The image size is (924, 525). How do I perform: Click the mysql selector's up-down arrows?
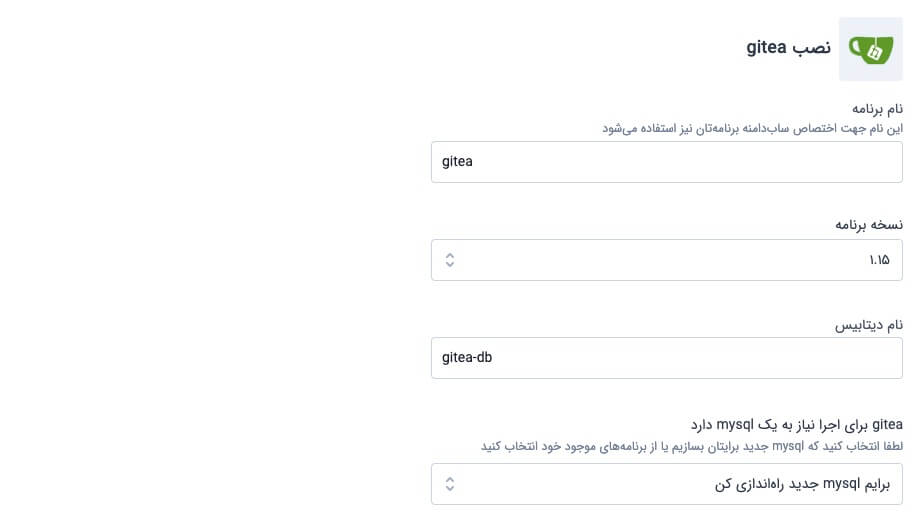tap(450, 484)
